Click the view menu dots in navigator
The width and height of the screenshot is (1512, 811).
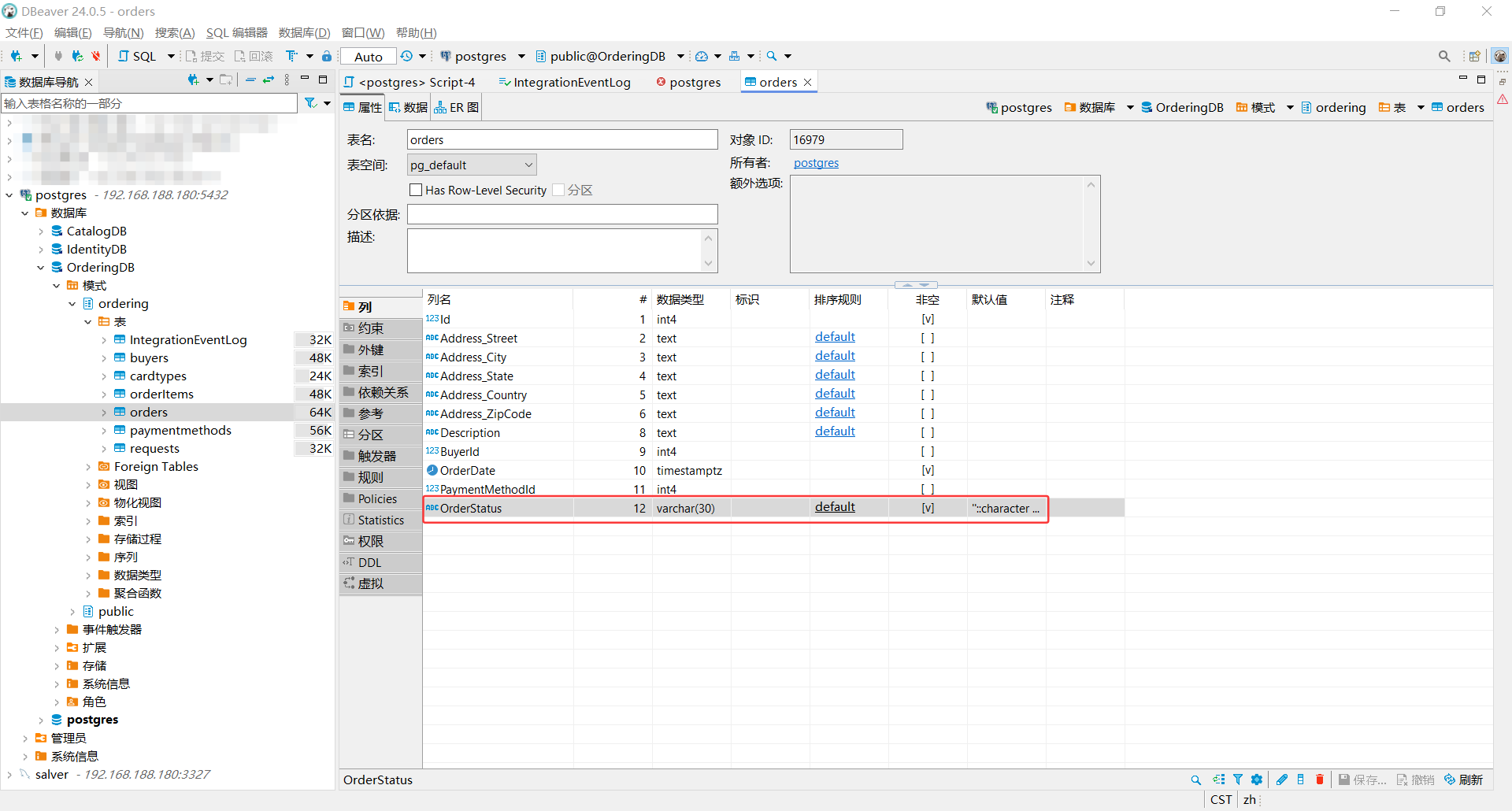pyautogui.click(x=287, y=80)
